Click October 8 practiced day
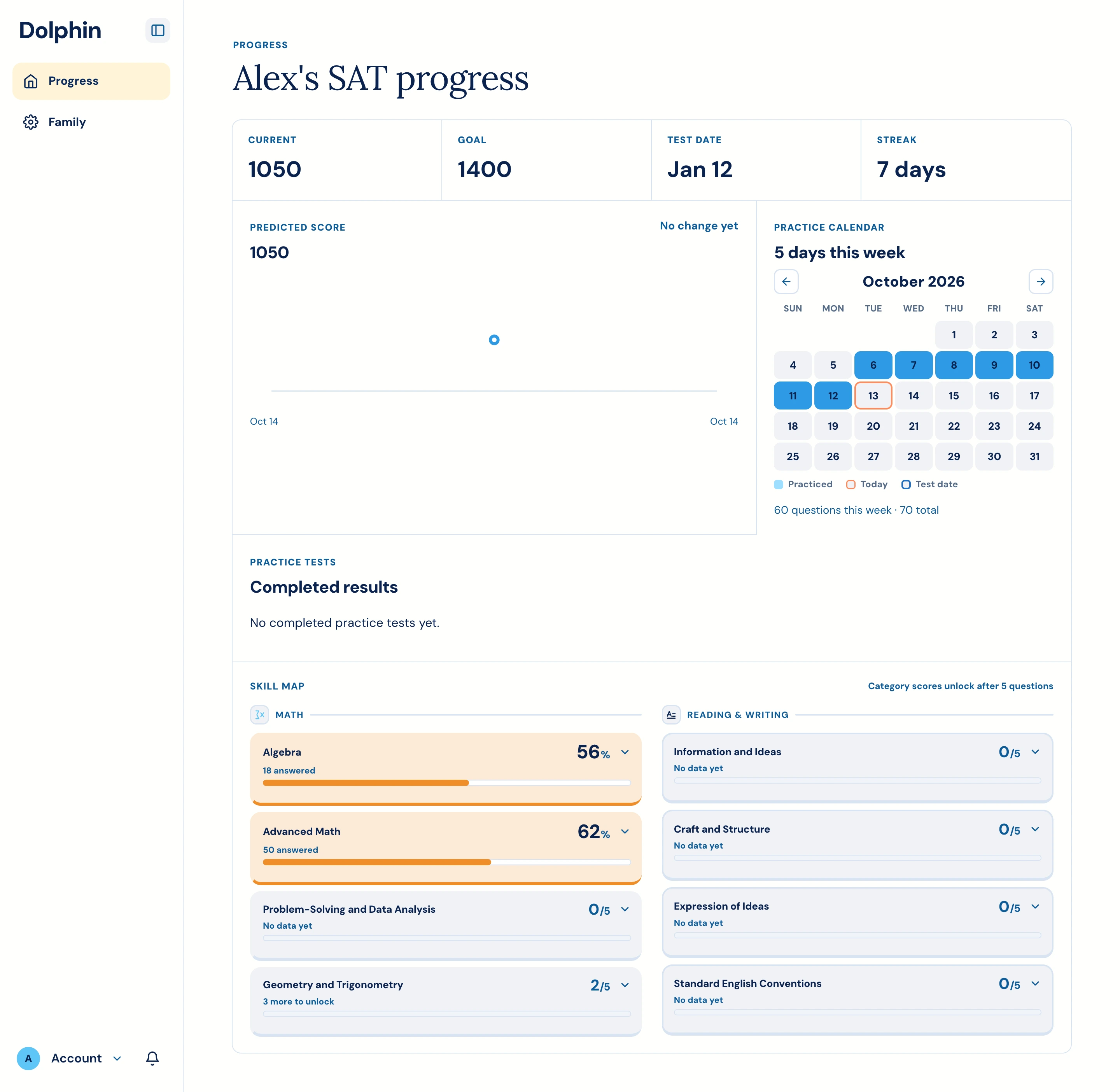Image resolution: width=1120 pixels, height=1092 pixels. (x=954, y=365)
